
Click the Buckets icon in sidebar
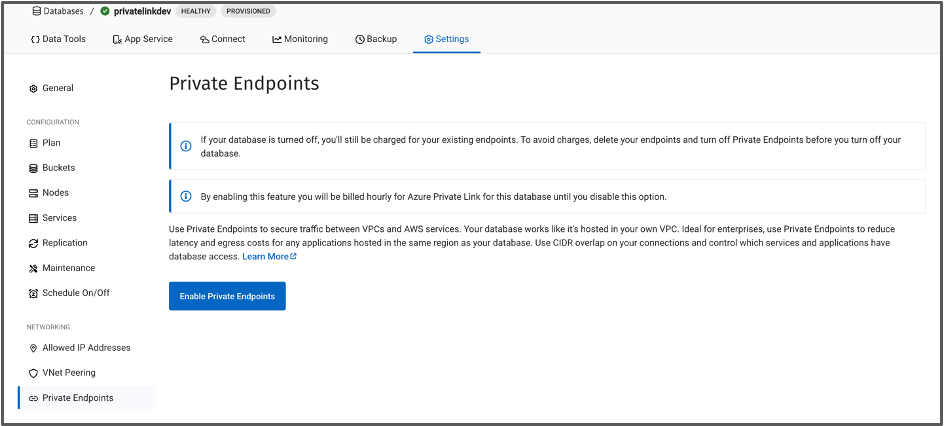(34, 168)
